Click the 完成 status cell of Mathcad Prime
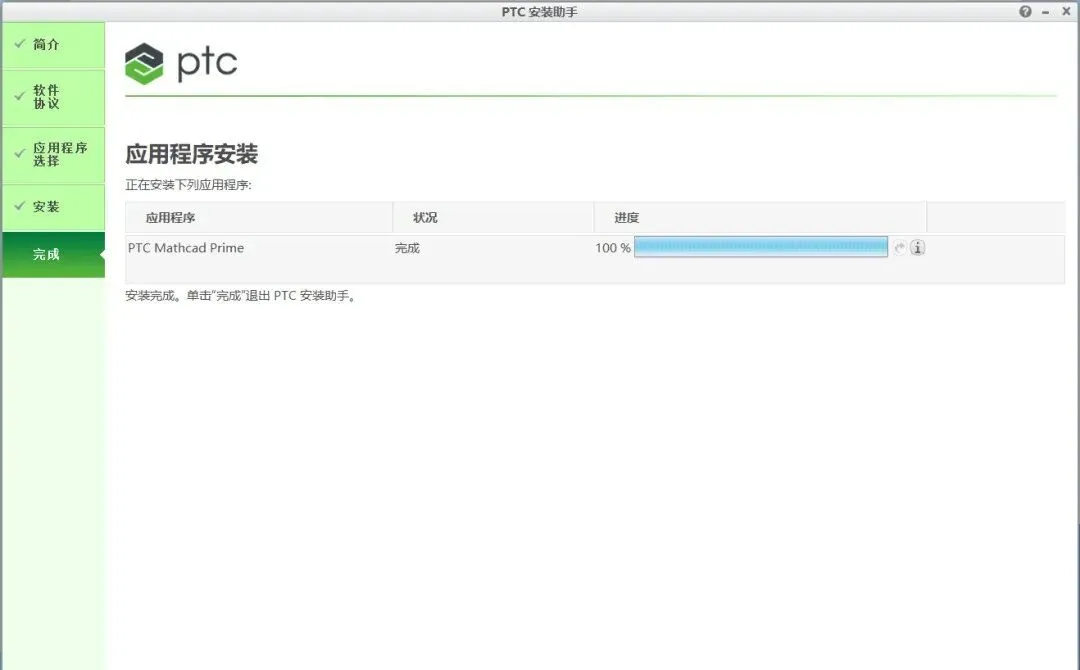The height and width of the screenshot is (670, 1080). coord(407,248)
